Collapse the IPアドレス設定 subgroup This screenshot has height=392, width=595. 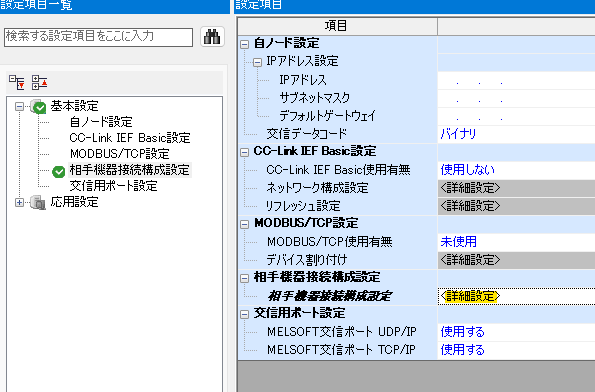coord(257,62)
